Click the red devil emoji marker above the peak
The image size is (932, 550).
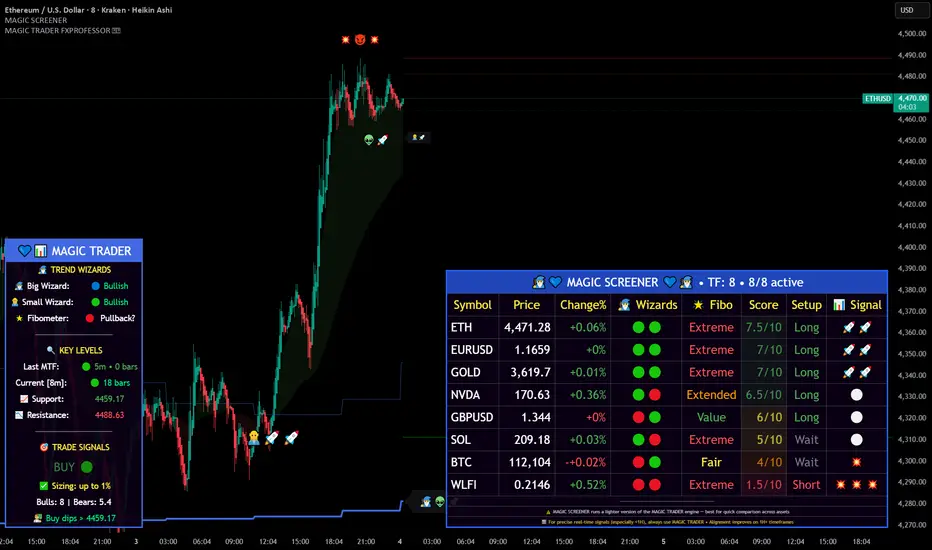(x=360, y=39)
